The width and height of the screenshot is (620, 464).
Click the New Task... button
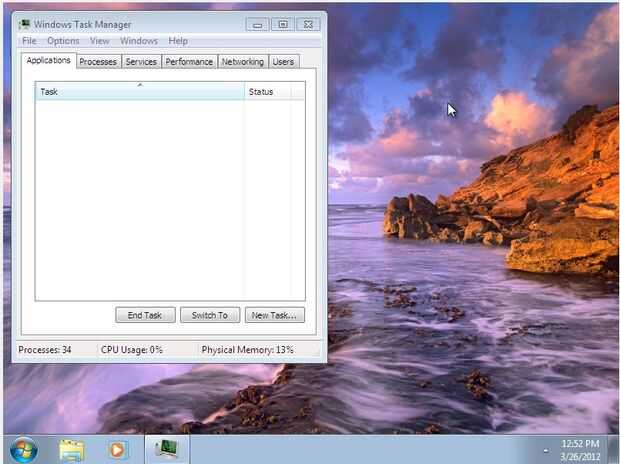[x=274, y=315]
